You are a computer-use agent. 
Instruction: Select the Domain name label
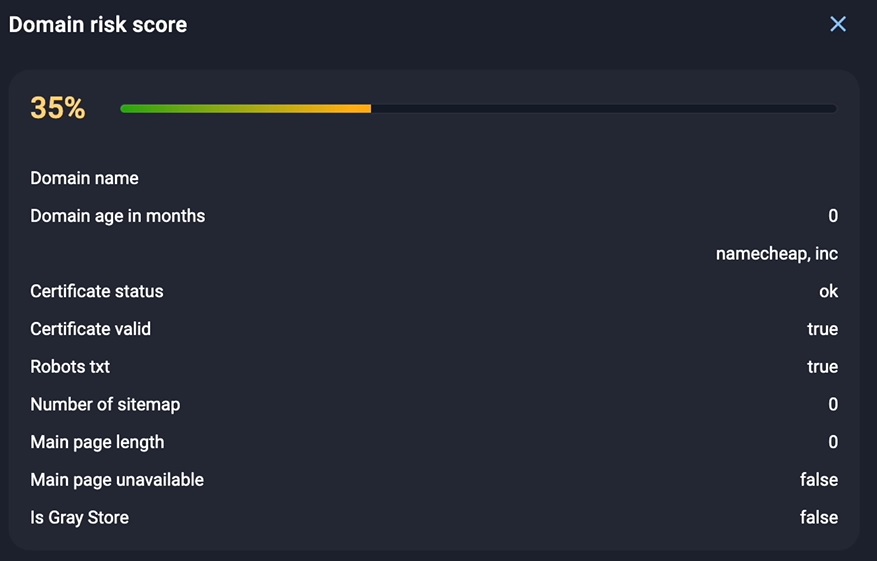84,178
